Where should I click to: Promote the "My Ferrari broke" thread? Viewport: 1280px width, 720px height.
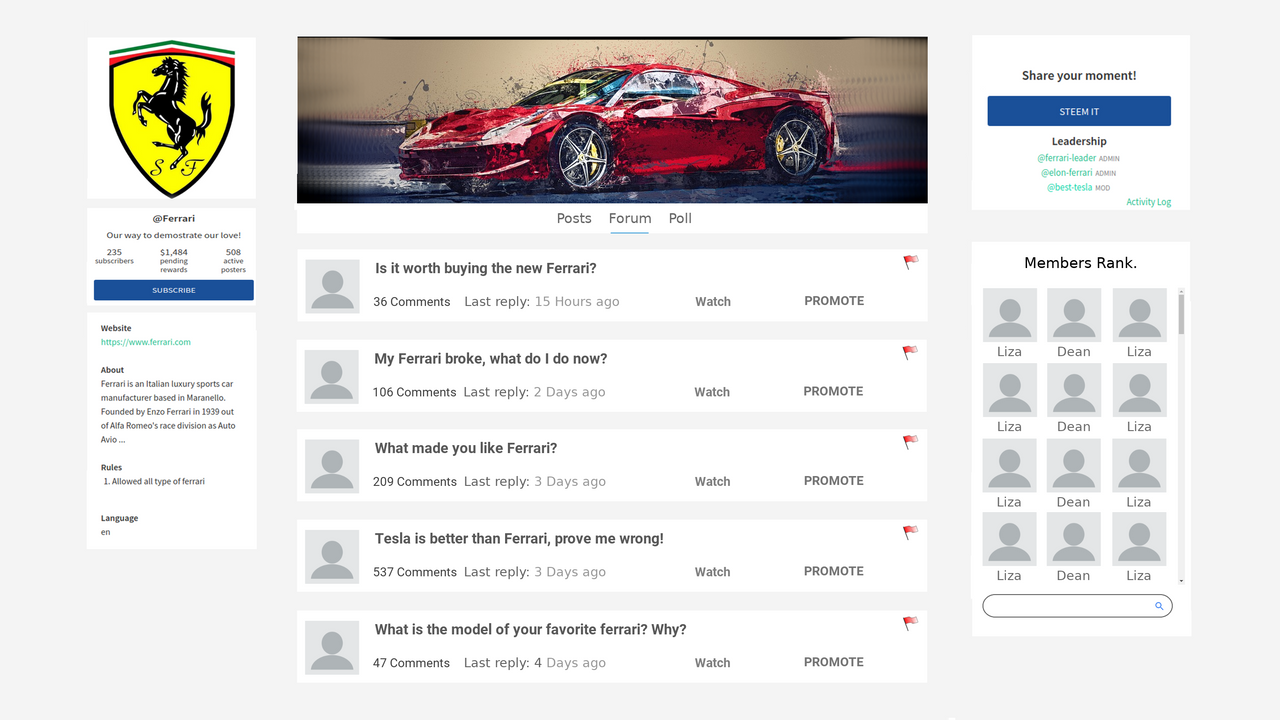(x=833, y=391)
